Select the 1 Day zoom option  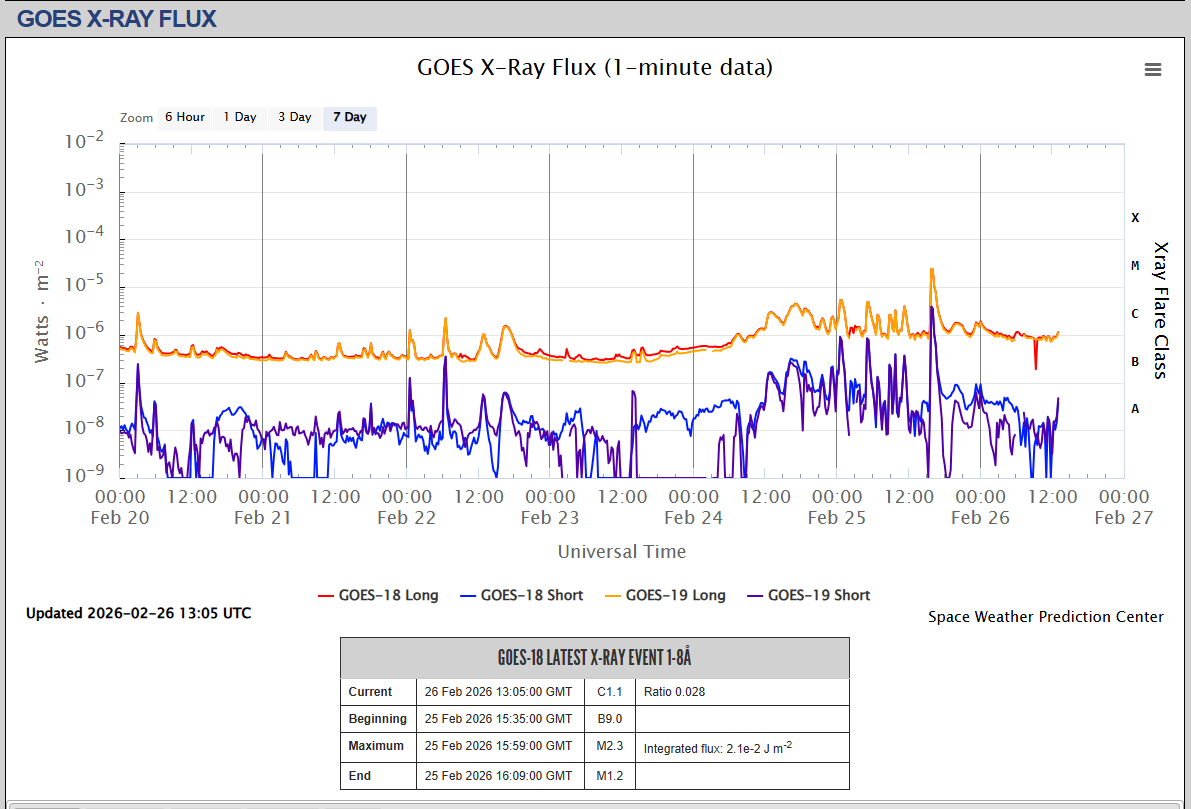[x=240, y=118]
